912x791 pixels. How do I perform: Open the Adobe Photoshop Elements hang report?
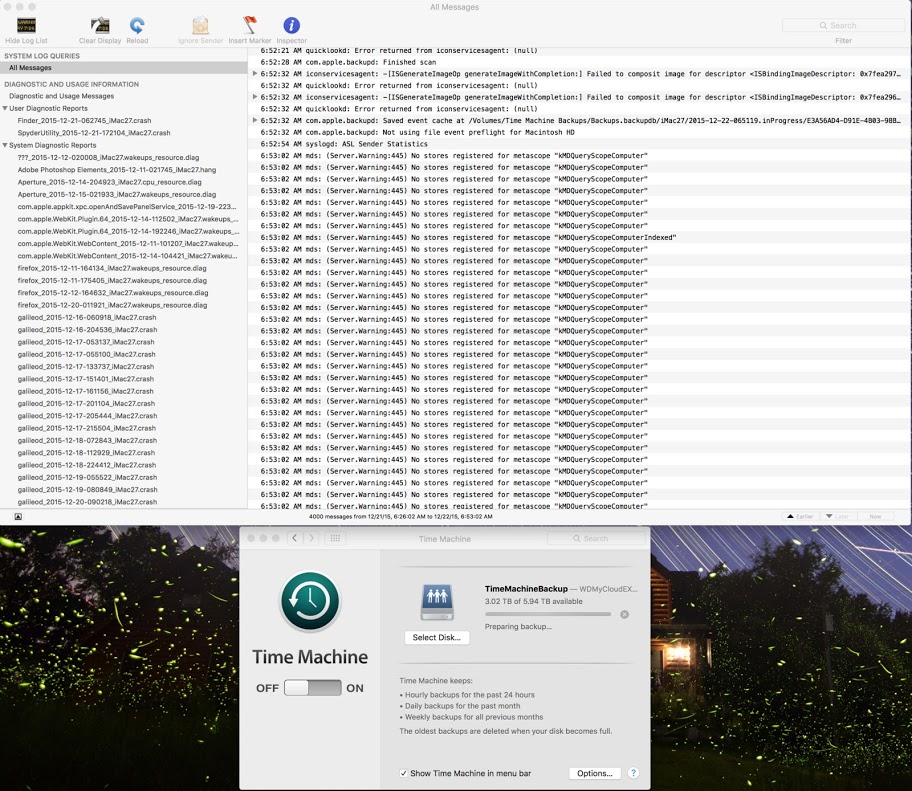[117, 170]
